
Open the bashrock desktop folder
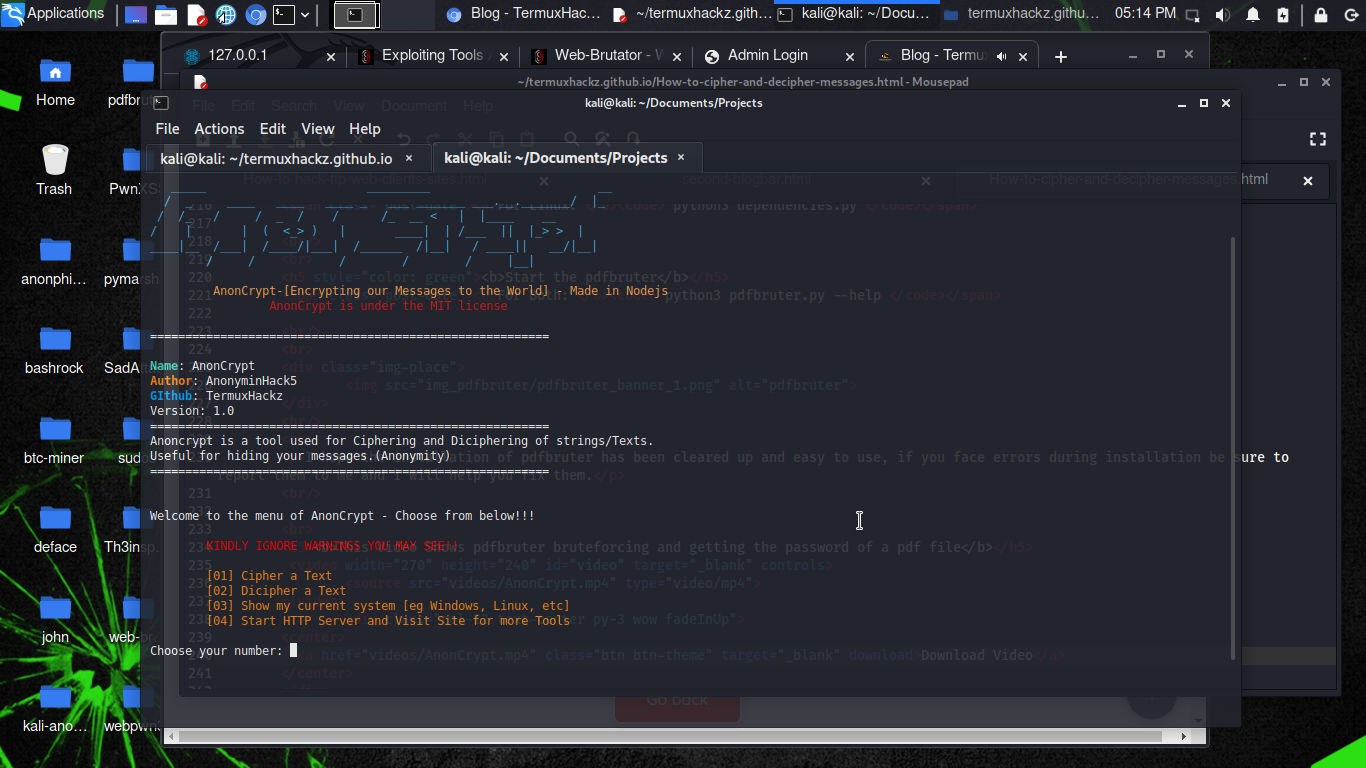coord(54,350)
